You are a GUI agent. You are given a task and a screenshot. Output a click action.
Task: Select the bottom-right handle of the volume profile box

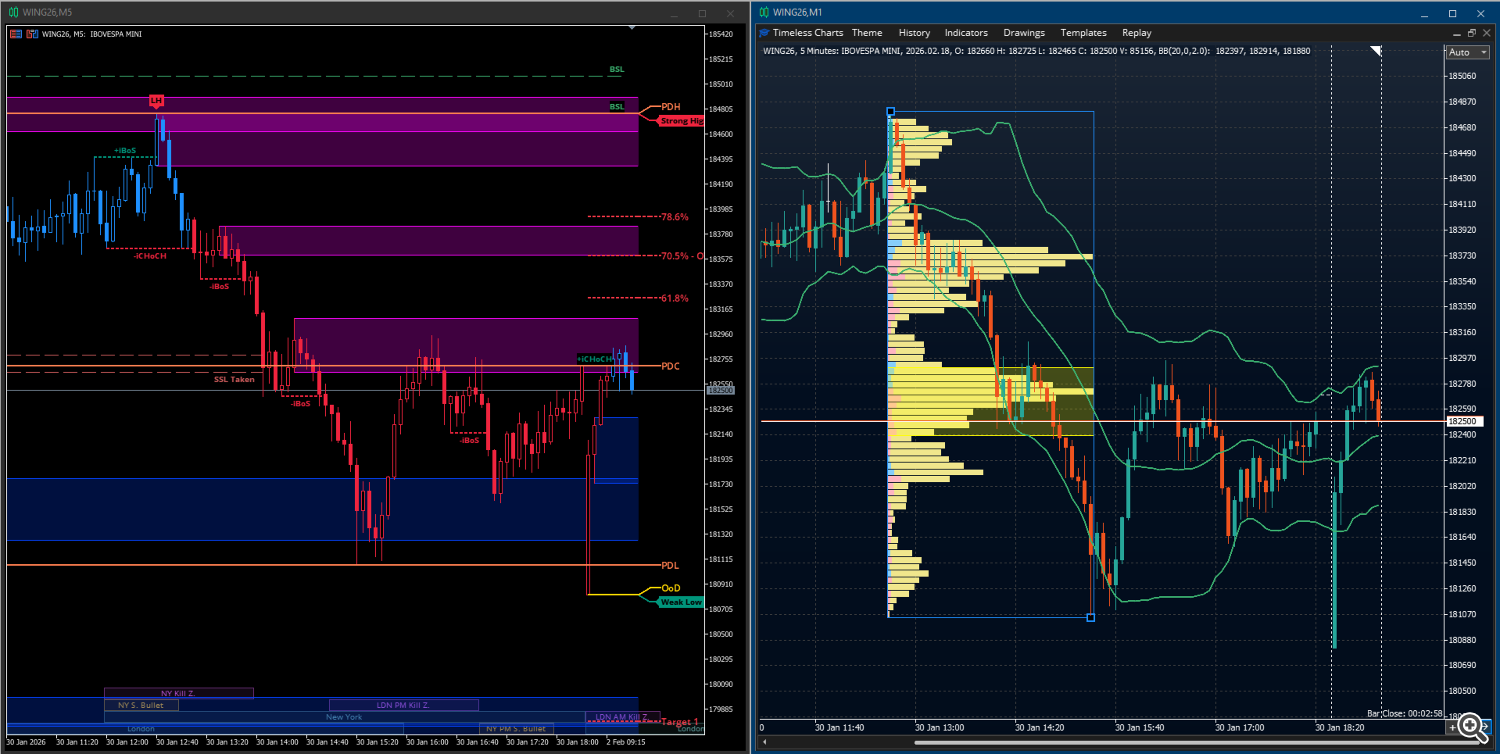(1090, 617)
